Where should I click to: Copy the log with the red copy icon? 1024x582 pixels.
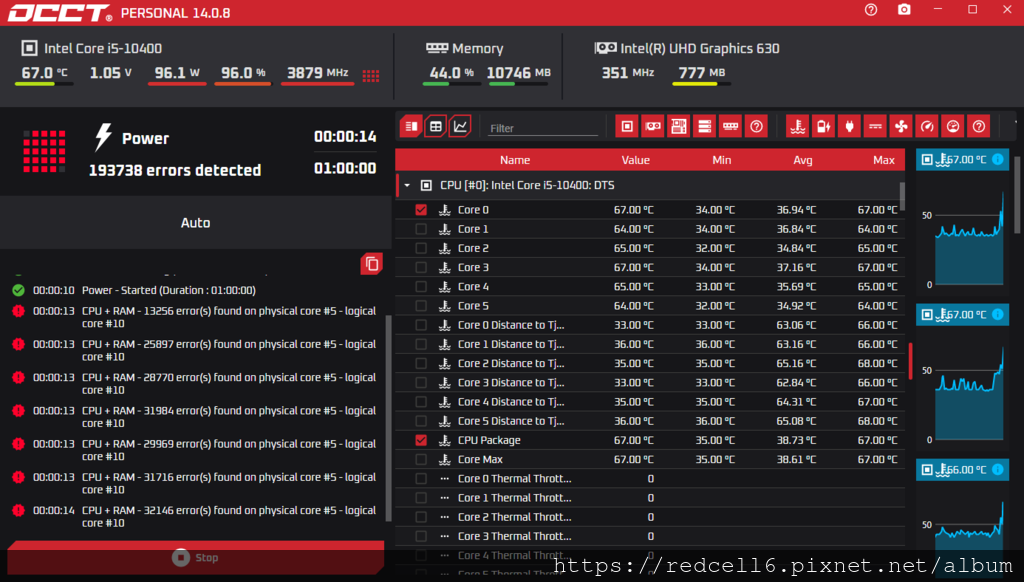tap(372, 264)
